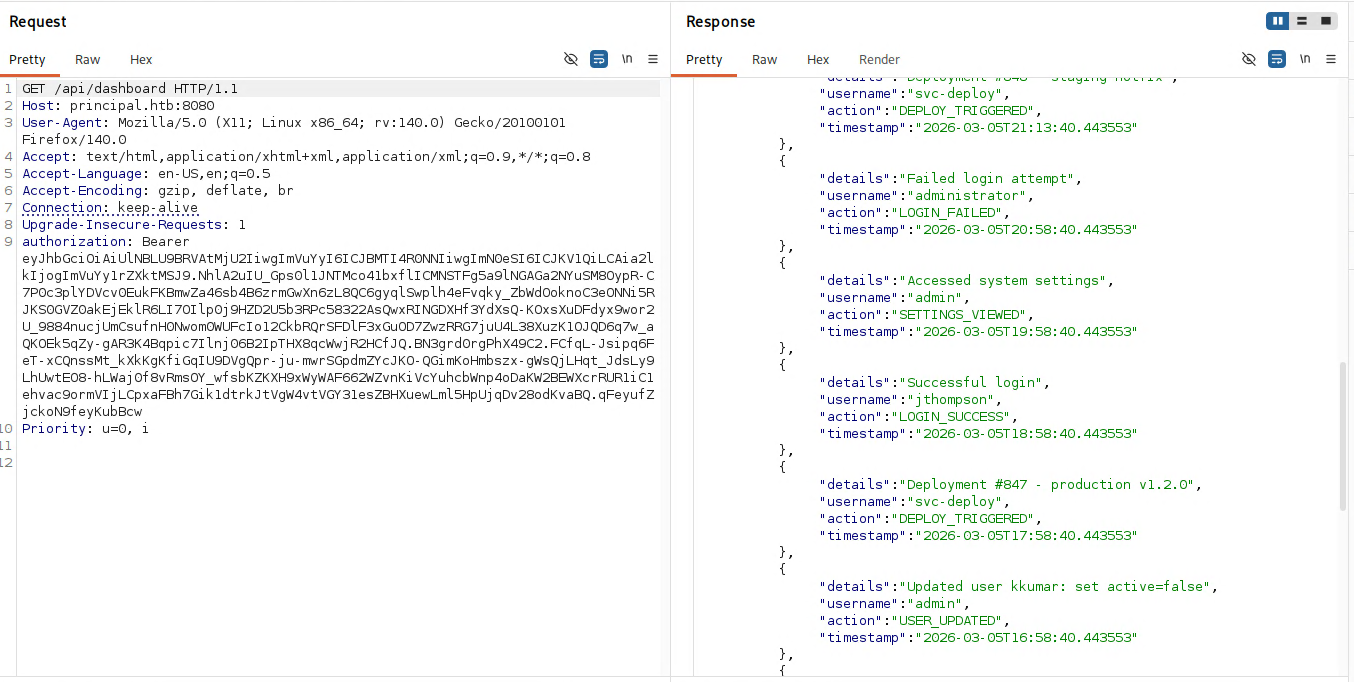This screenshot has width=1354, height=682.
Task: Switch to Raw tab in Response panel
Action: pos(765,60)
